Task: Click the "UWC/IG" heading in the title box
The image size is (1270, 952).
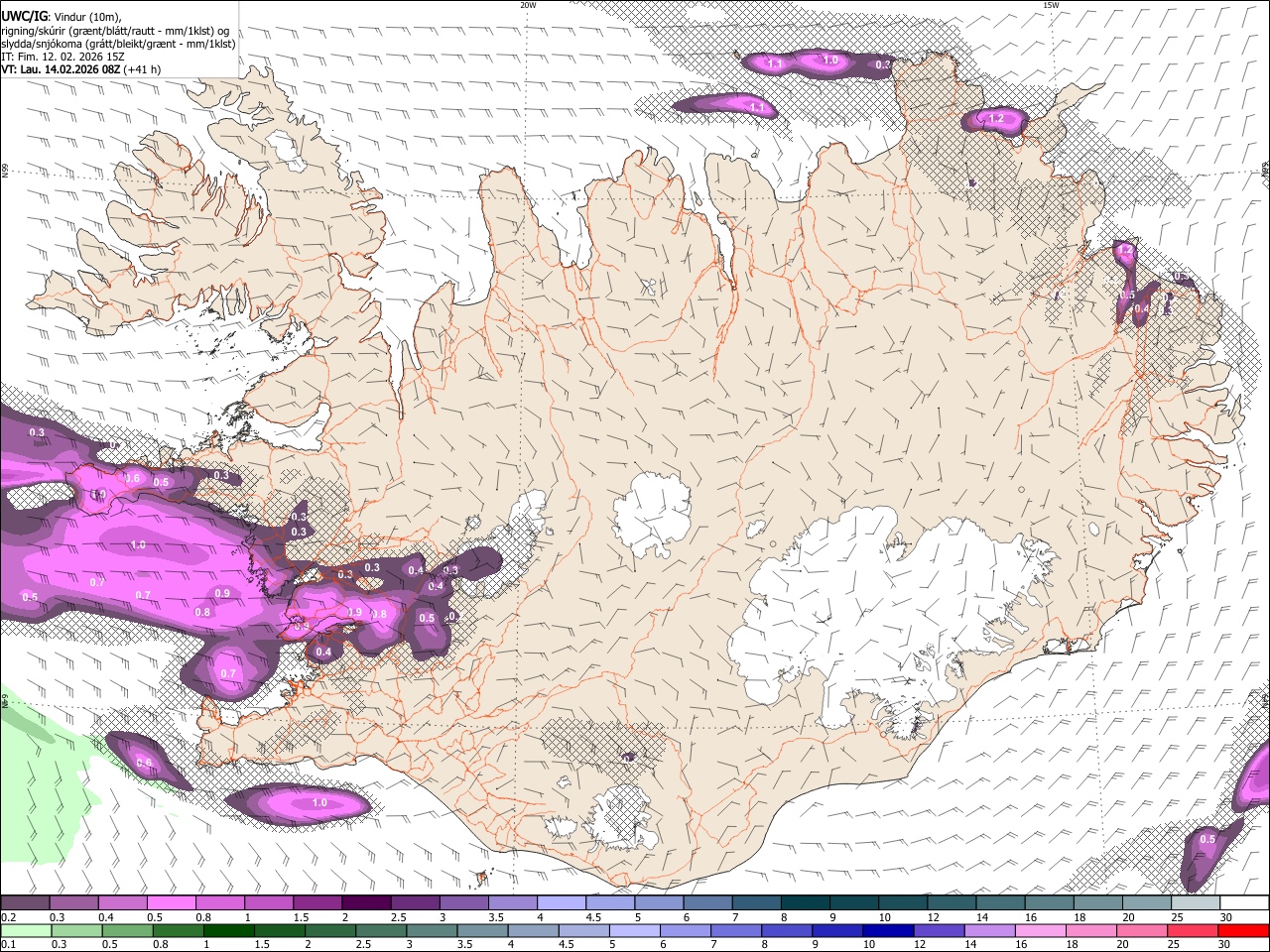Action: pyautogui.click(x=24, y=16)
